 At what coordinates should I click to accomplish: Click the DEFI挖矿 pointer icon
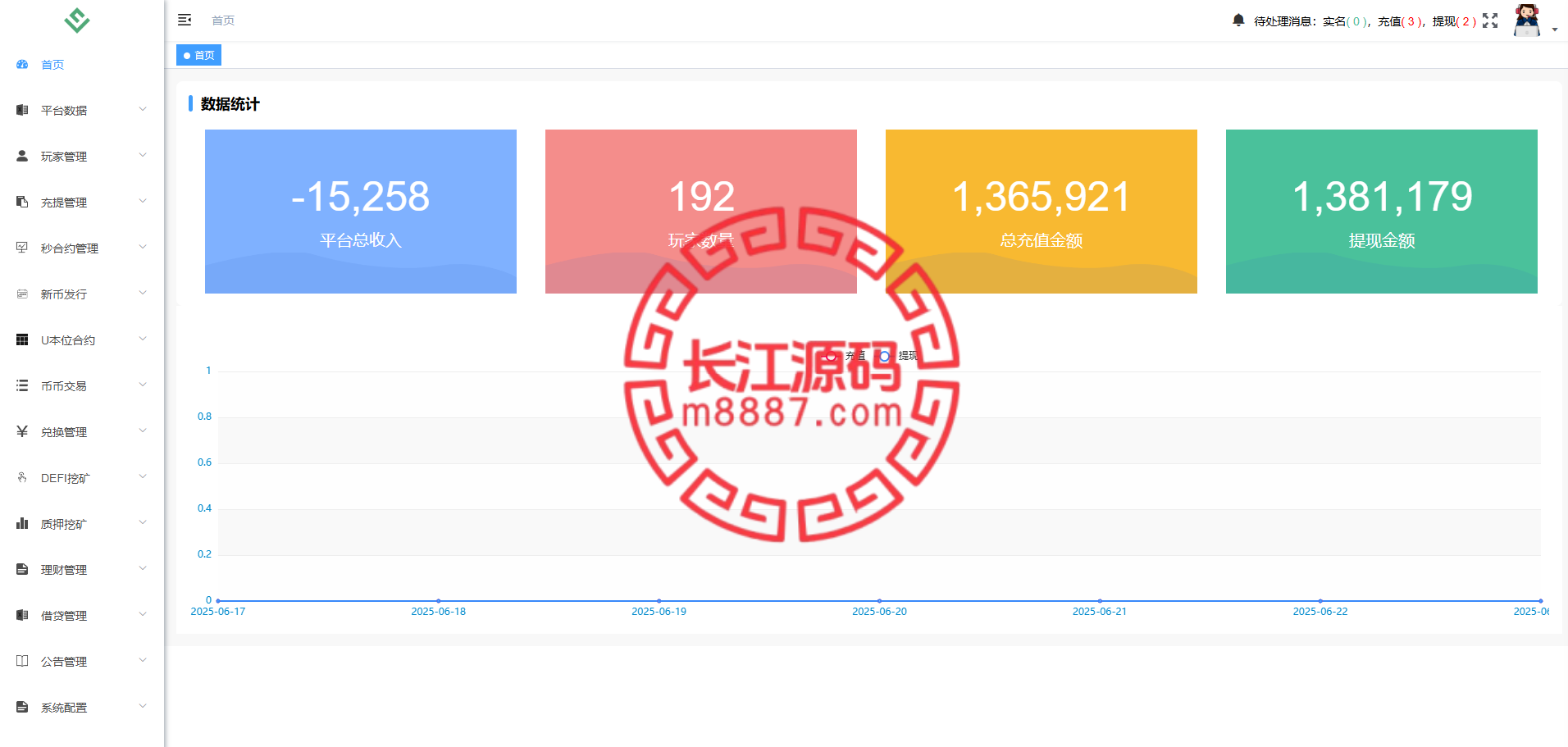[22, 477]
